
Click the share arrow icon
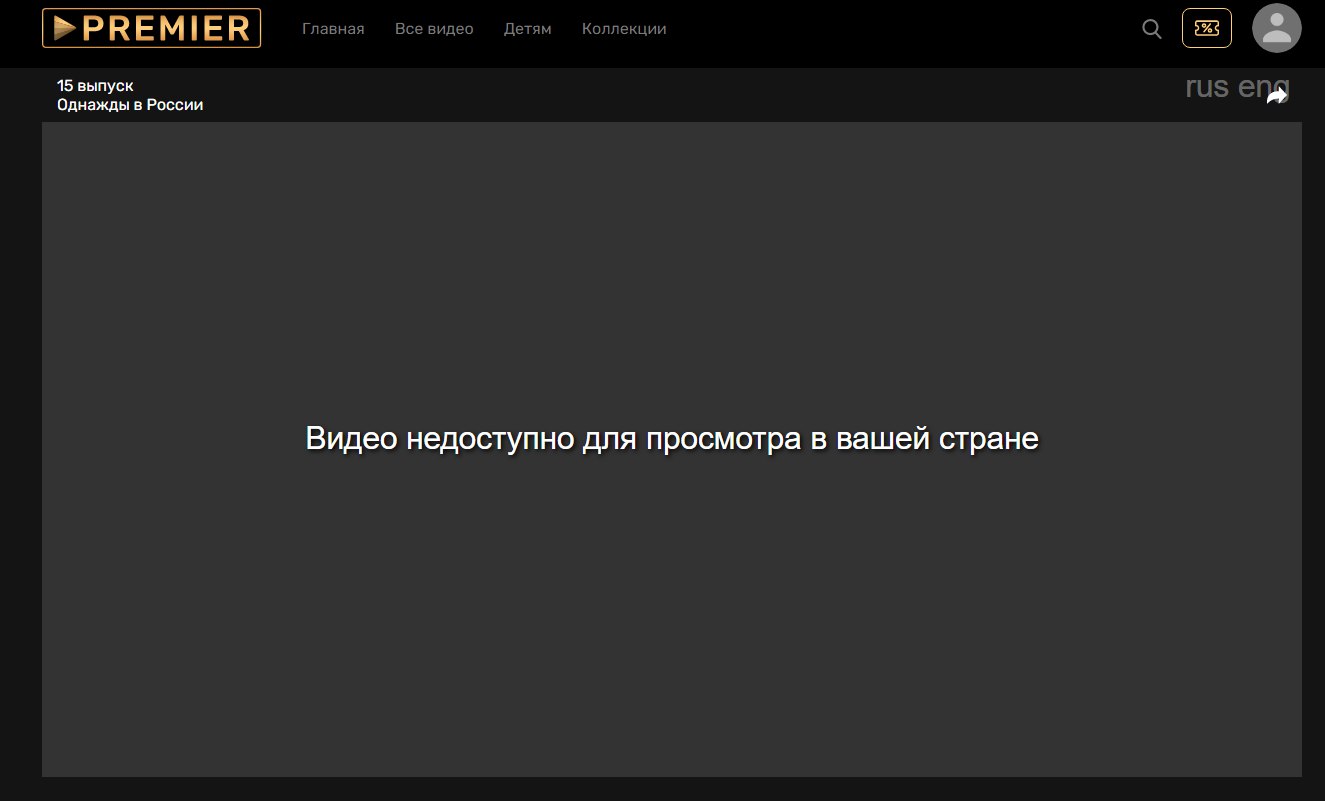[x=1277, y=96]
